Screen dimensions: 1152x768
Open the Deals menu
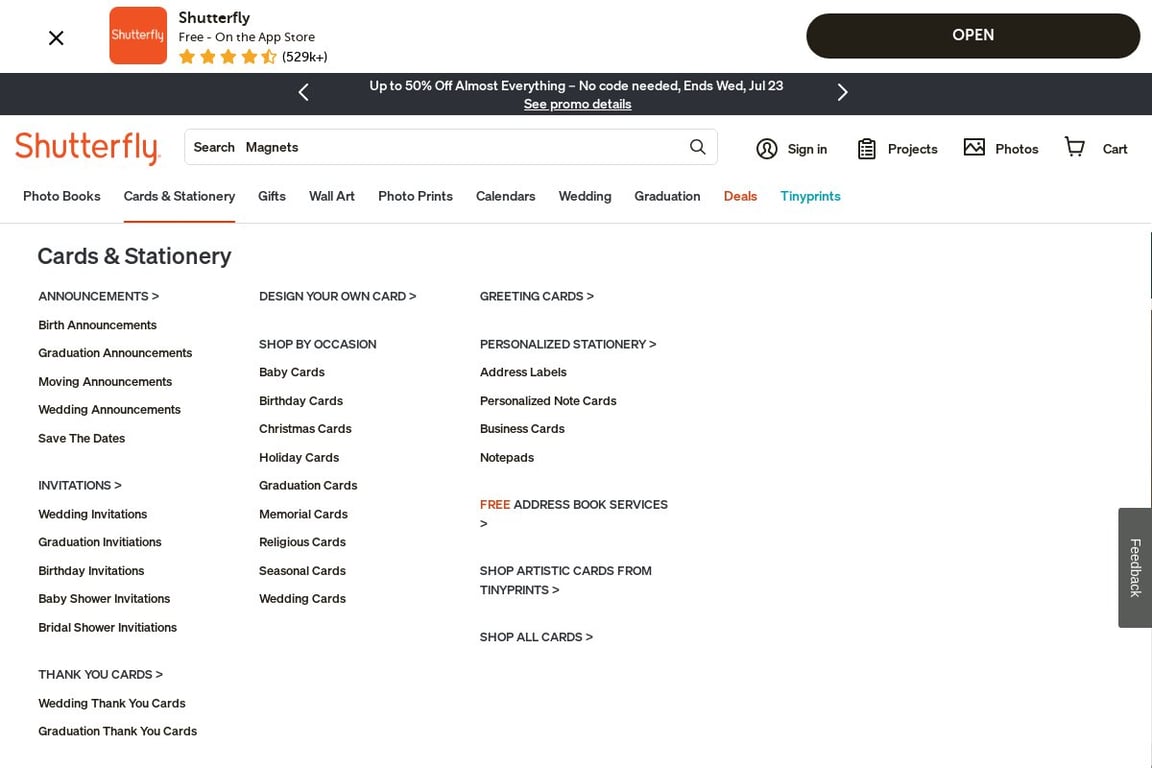(740, 196)
